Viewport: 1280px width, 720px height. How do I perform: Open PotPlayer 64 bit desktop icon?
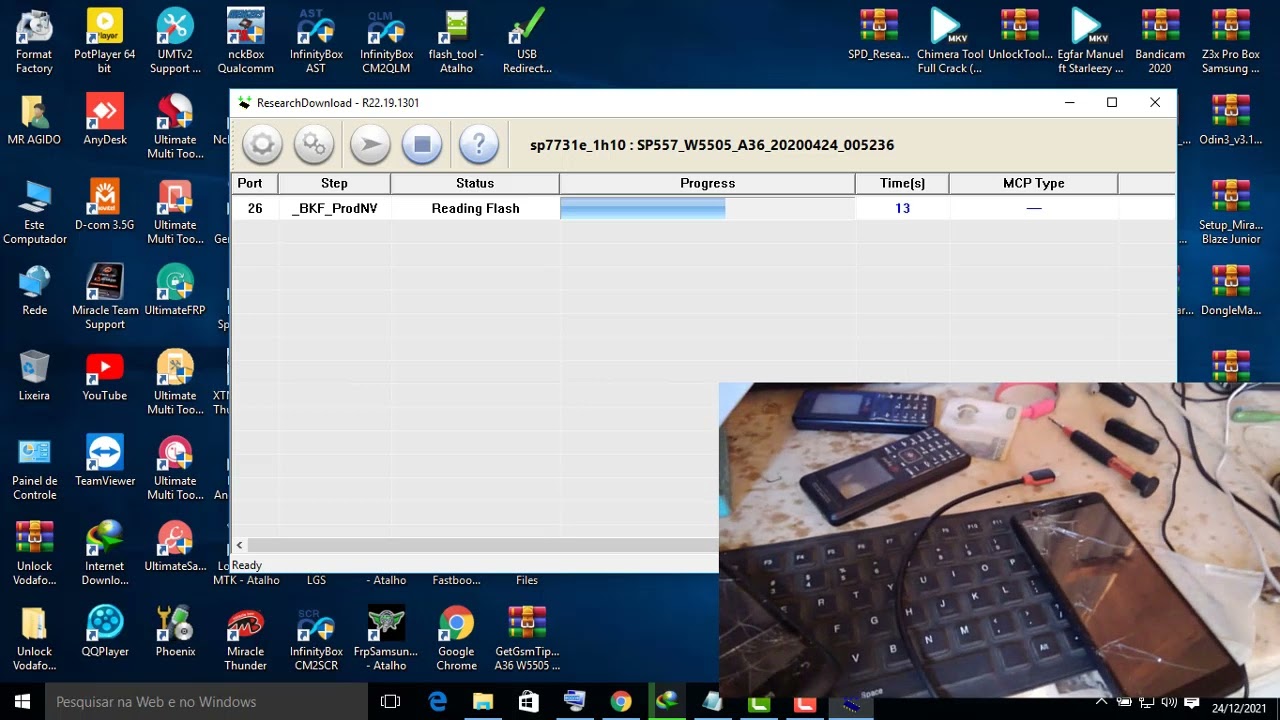click(x=104, y=41)
